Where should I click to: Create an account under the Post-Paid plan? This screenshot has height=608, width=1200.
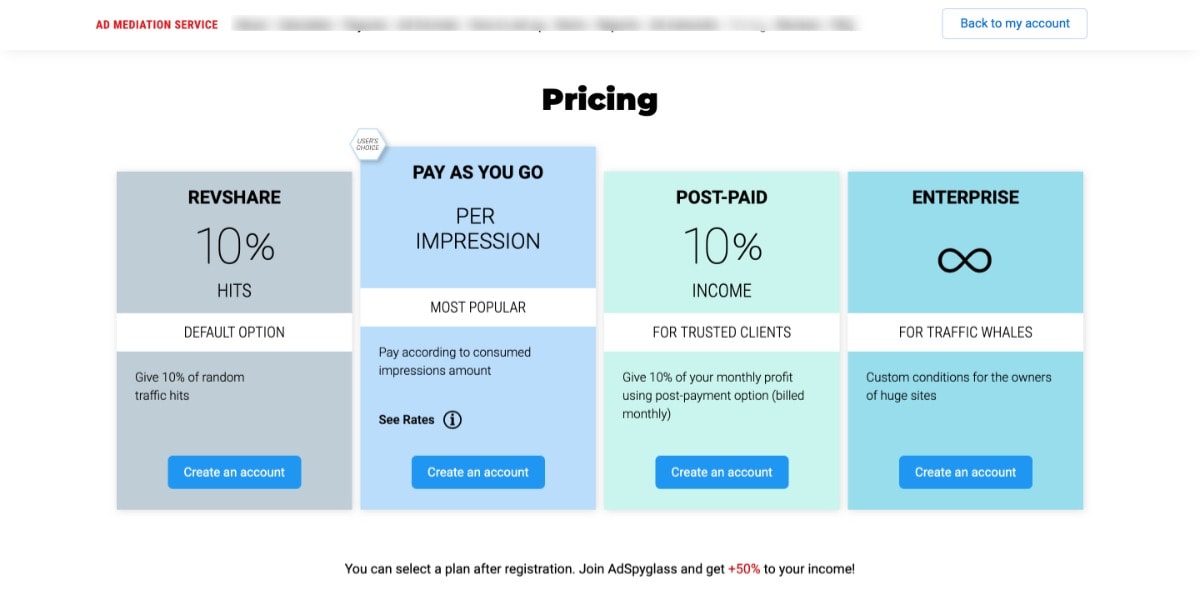pyautogui.click(x=722, y=472)
